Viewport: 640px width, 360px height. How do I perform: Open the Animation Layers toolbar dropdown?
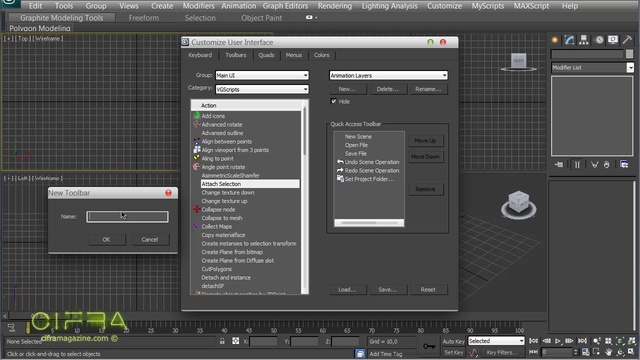point(388,76)
